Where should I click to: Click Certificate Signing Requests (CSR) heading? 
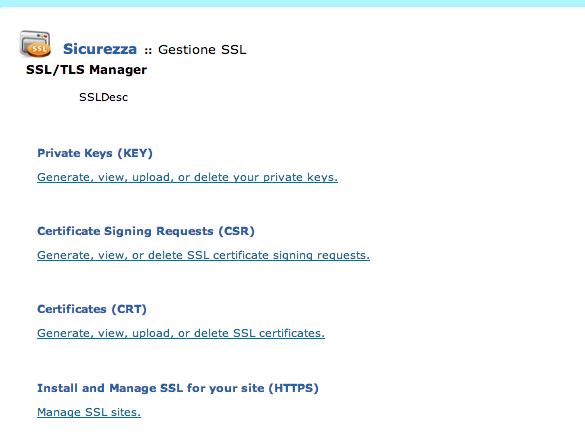(146, 231)
